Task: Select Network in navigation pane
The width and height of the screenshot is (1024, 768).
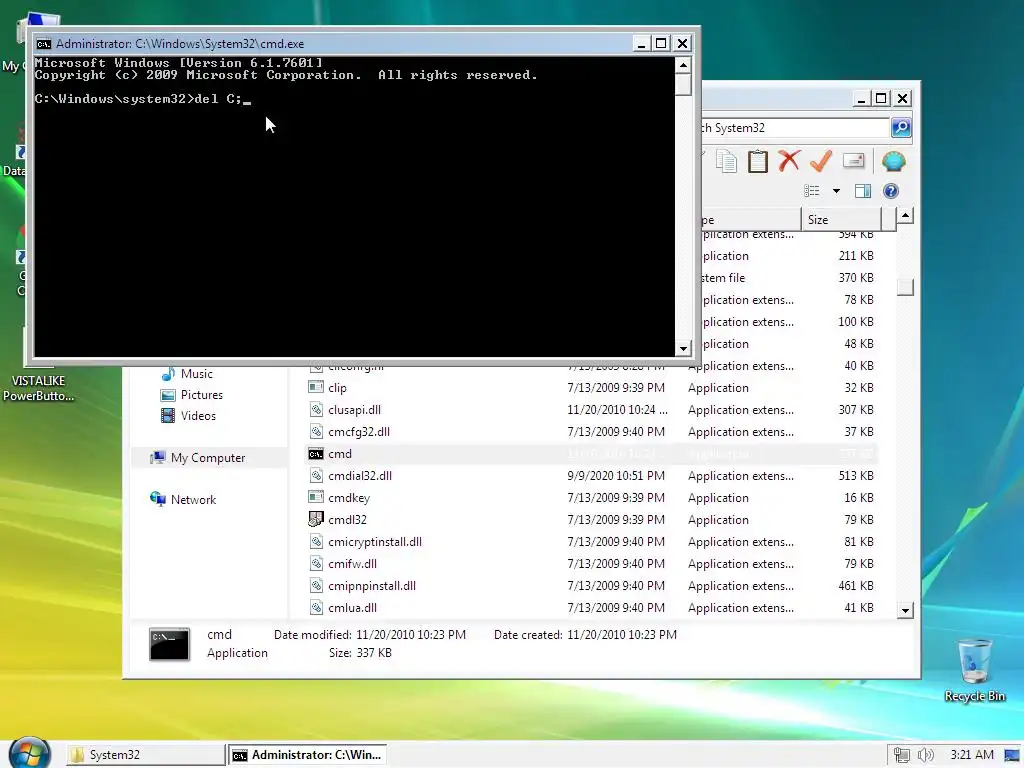Action: (x=183, y=500)
